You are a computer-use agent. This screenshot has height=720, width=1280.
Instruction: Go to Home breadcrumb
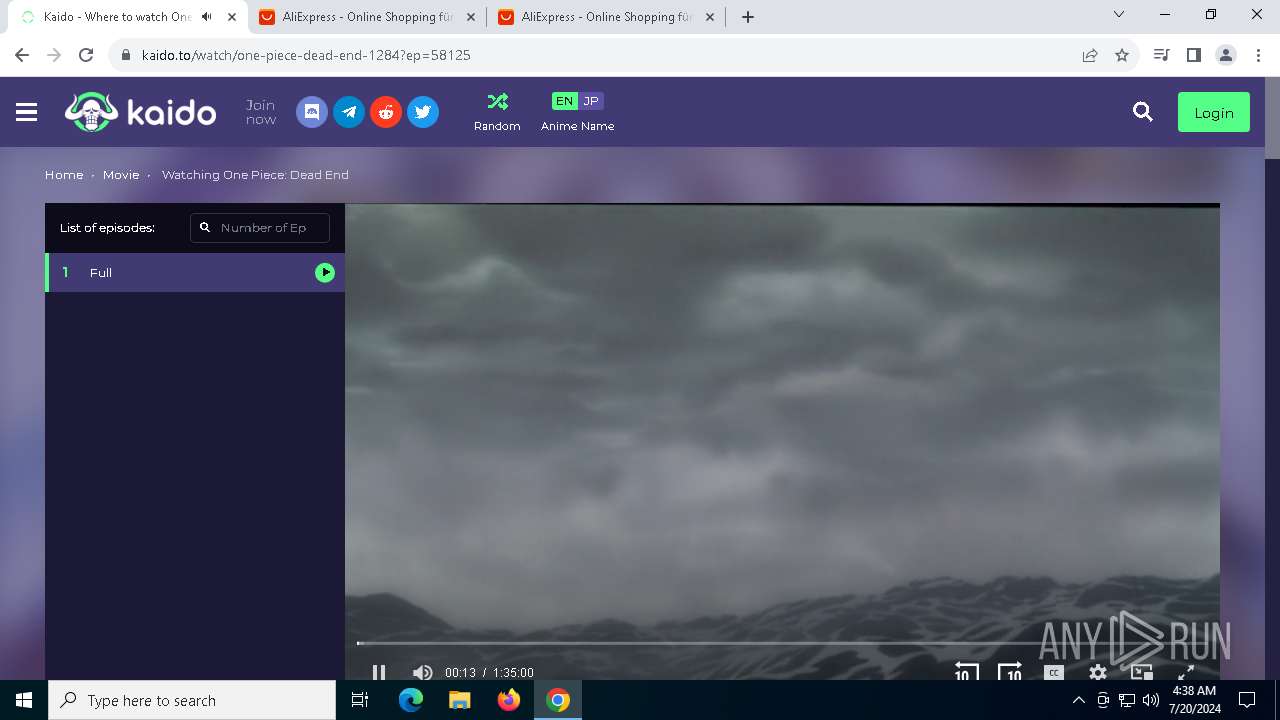pyautogui.click(x=64, y=175)
